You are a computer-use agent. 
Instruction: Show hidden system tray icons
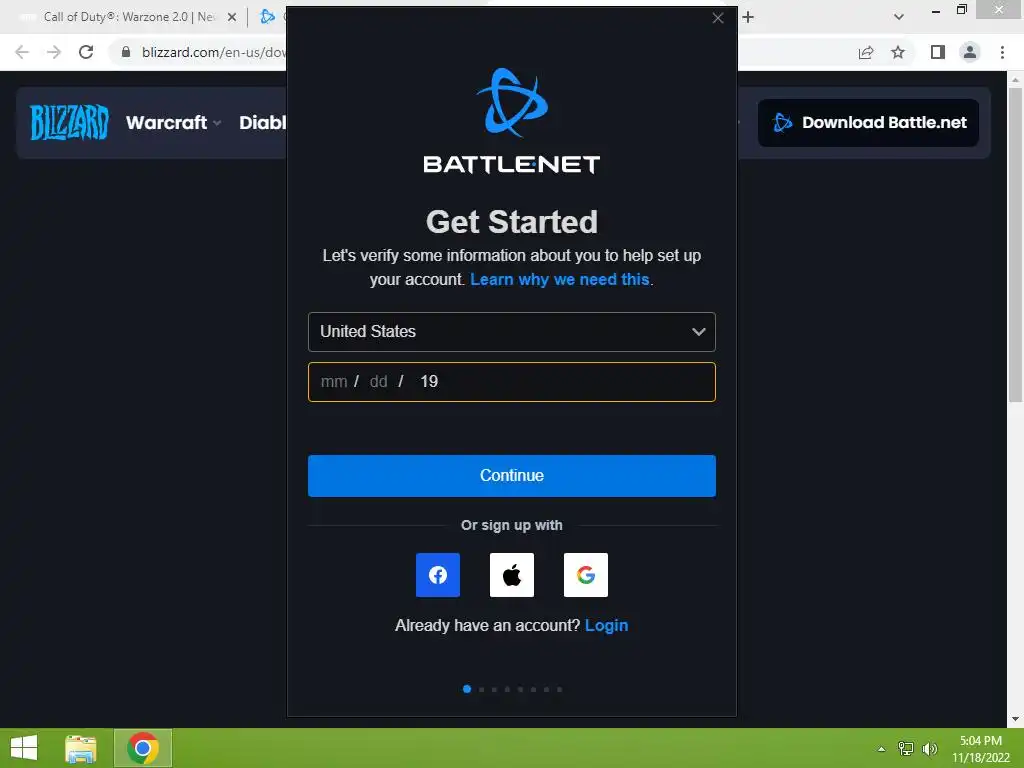point(881,749)
